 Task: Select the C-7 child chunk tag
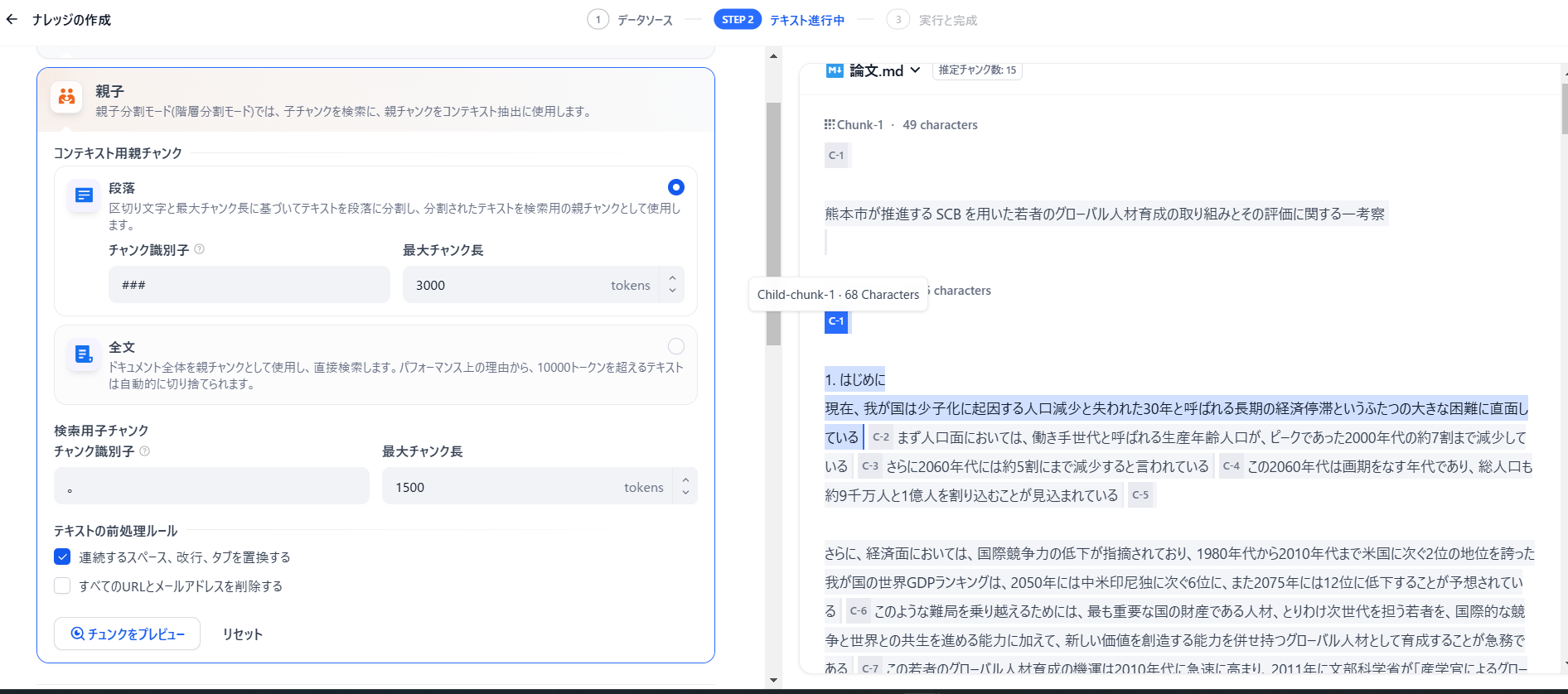(870, 668)
